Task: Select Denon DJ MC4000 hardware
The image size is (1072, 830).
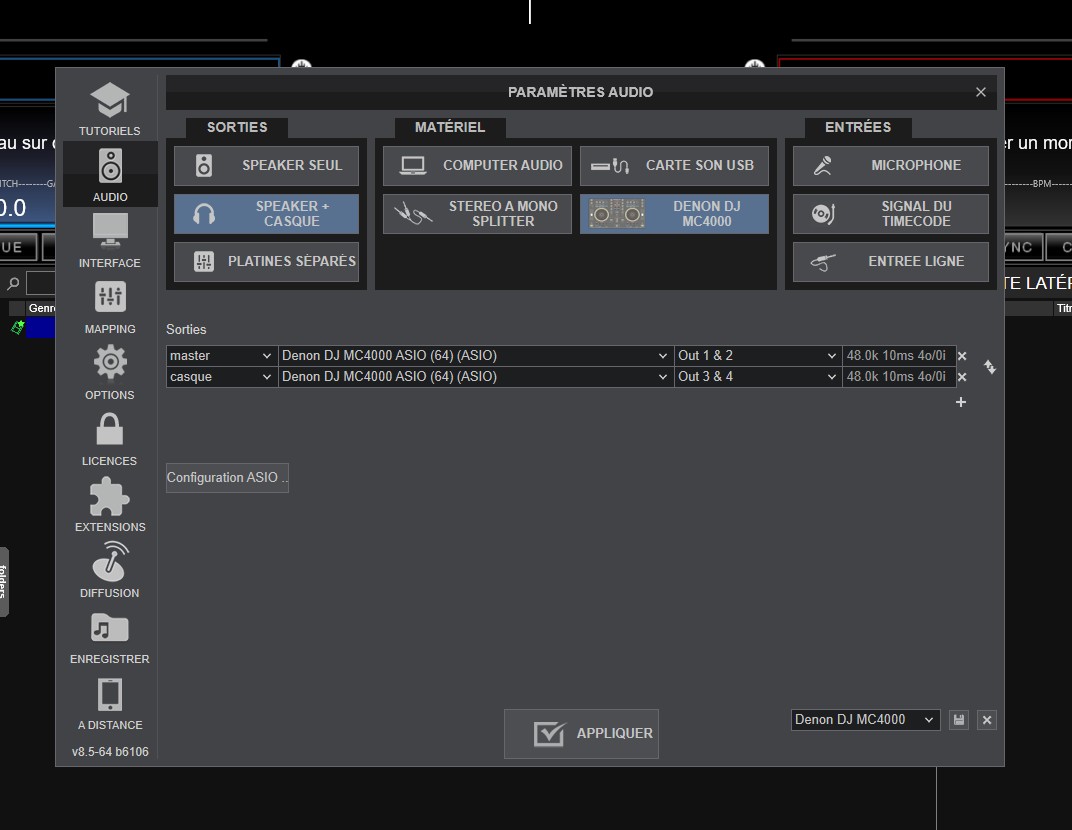Action: click(x=674, y=214)
